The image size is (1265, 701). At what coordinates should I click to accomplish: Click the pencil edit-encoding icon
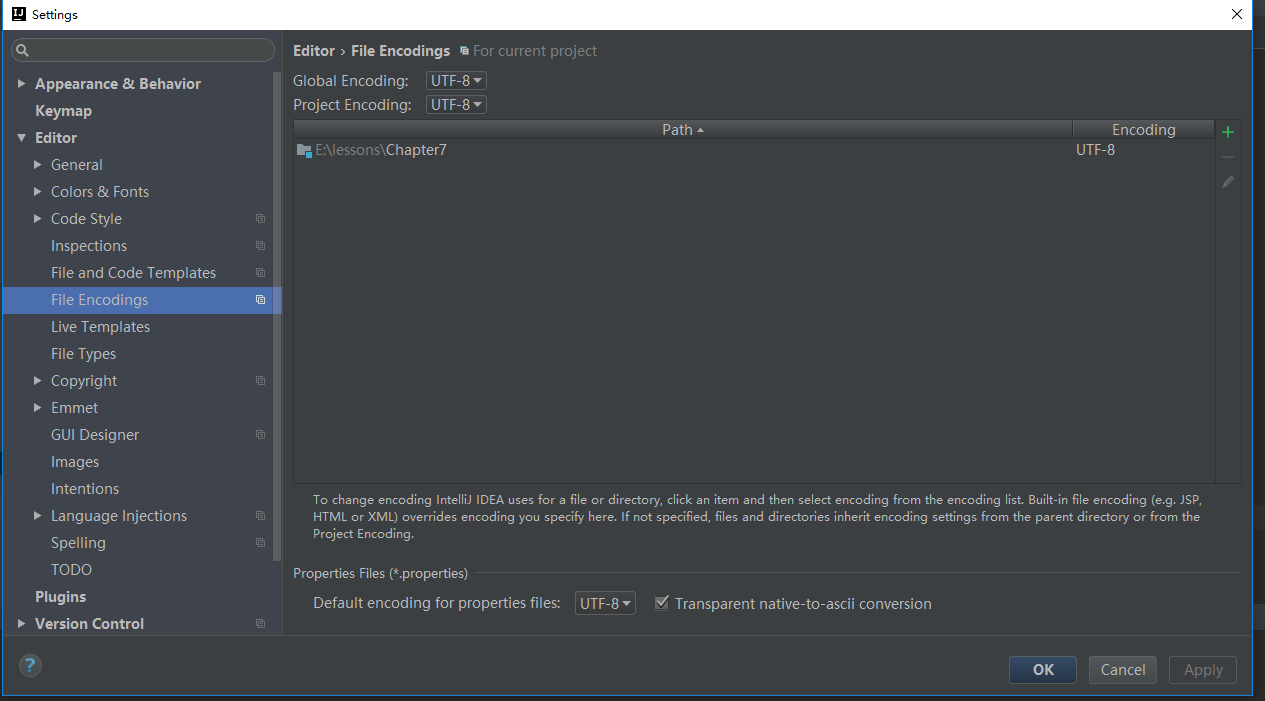pyautogui.click(x=1228, y=182)
